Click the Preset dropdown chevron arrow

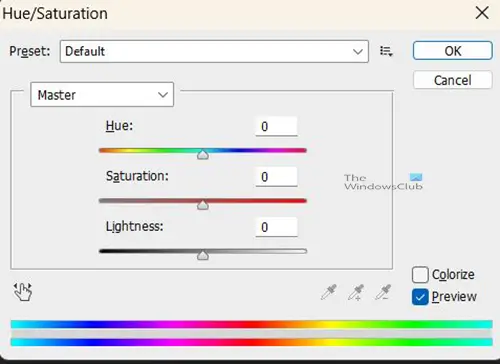[x=358, y=52]
